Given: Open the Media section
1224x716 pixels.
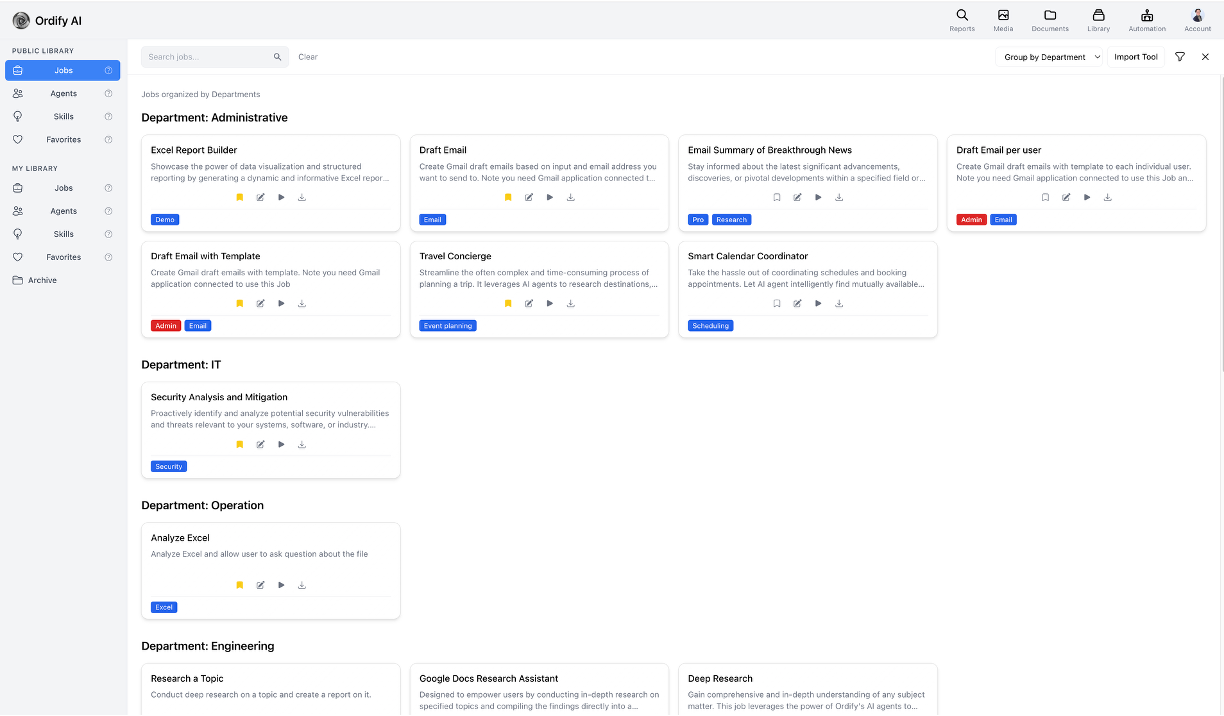Looking at the screenshot, I should [1002, 20].
